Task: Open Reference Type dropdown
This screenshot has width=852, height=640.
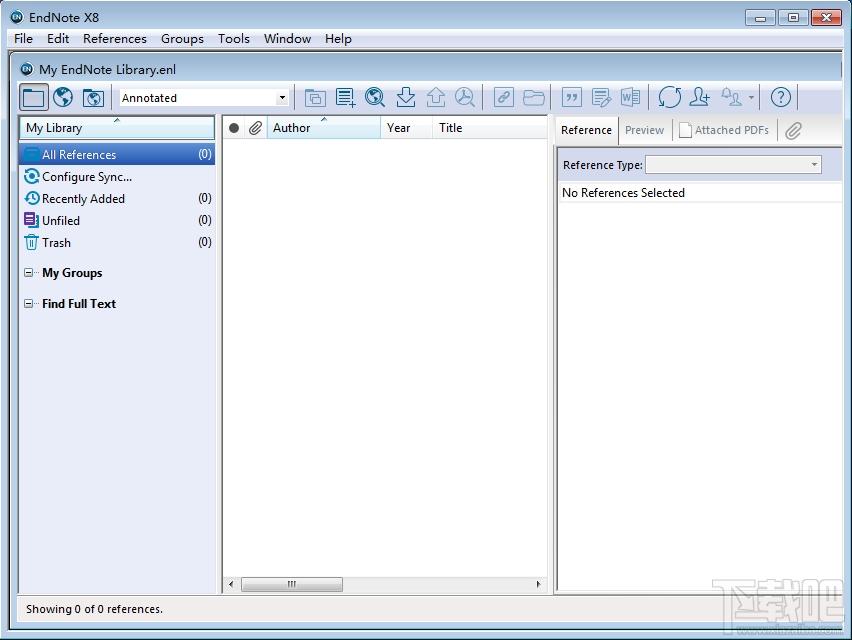Action: 733,165
